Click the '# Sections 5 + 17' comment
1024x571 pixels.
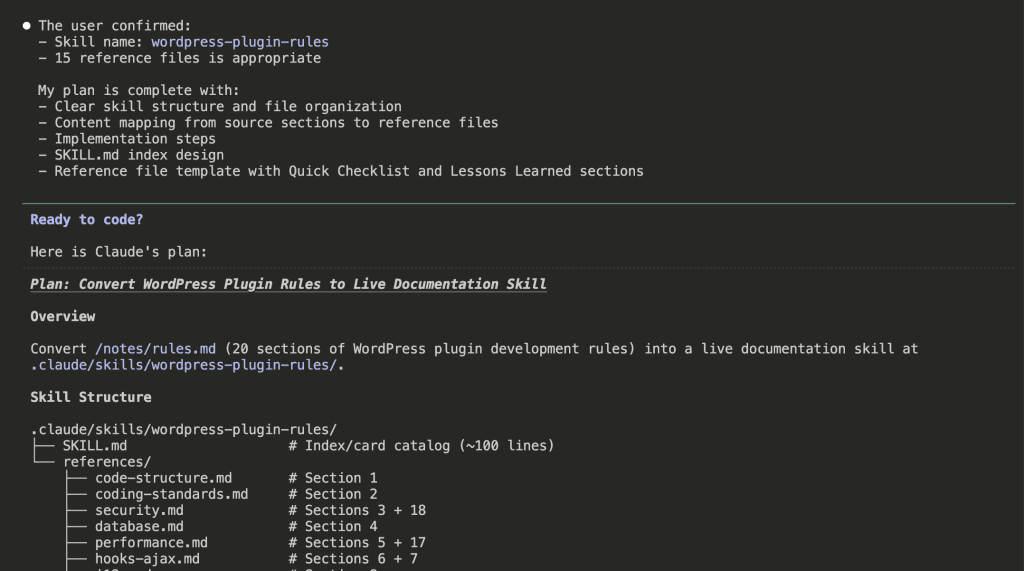(x=357, y=543)
